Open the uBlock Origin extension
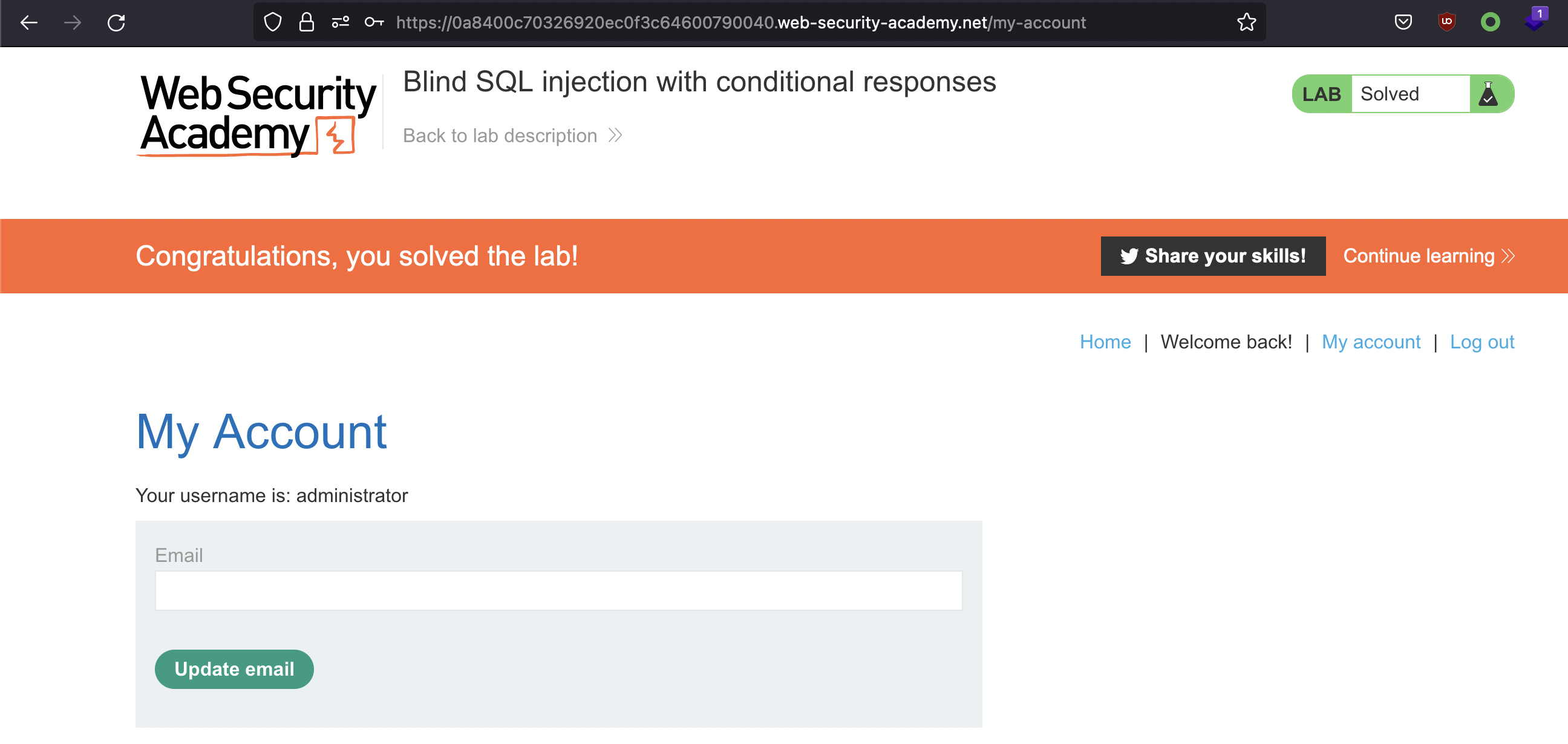1568x744 pixels. click(1446, 22)
